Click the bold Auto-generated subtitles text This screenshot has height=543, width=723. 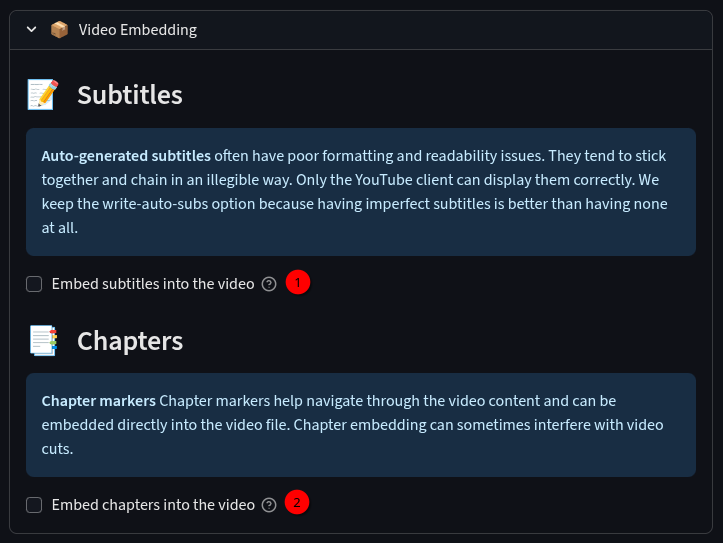[x=126, y=156]
